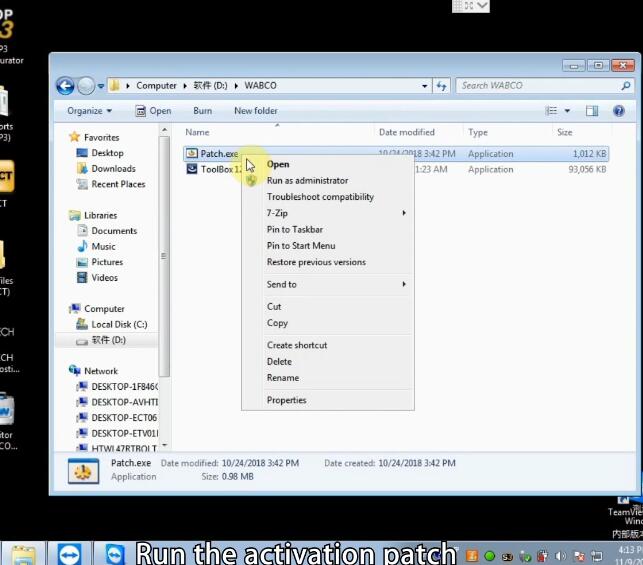Click WABCO in the address breadcrumb
This screenshot has height=565, width=643.
click(x=260, y=86)
